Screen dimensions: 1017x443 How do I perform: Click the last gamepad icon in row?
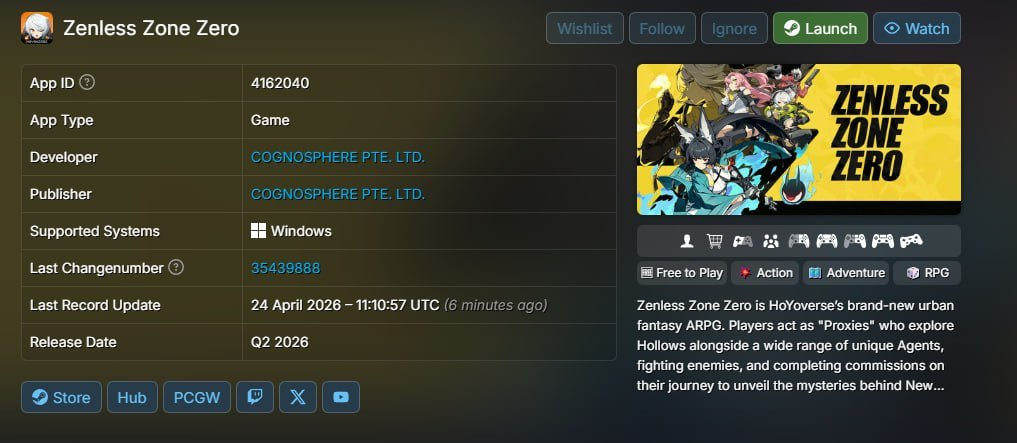pos(911,241)
